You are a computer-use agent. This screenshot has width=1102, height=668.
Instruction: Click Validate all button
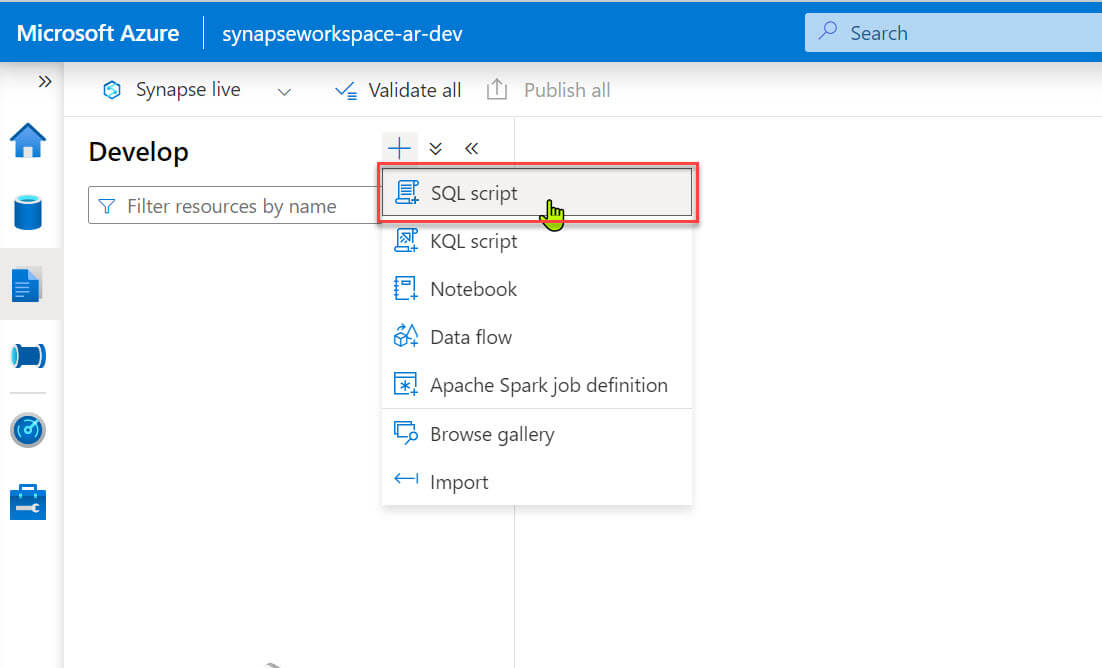pyautogui.click(x=398, y=91)
